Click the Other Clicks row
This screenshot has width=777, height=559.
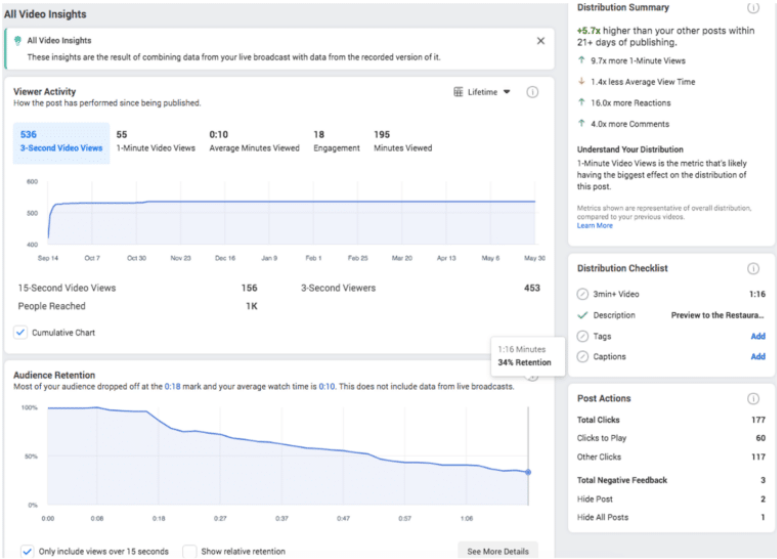coord(671,457)
